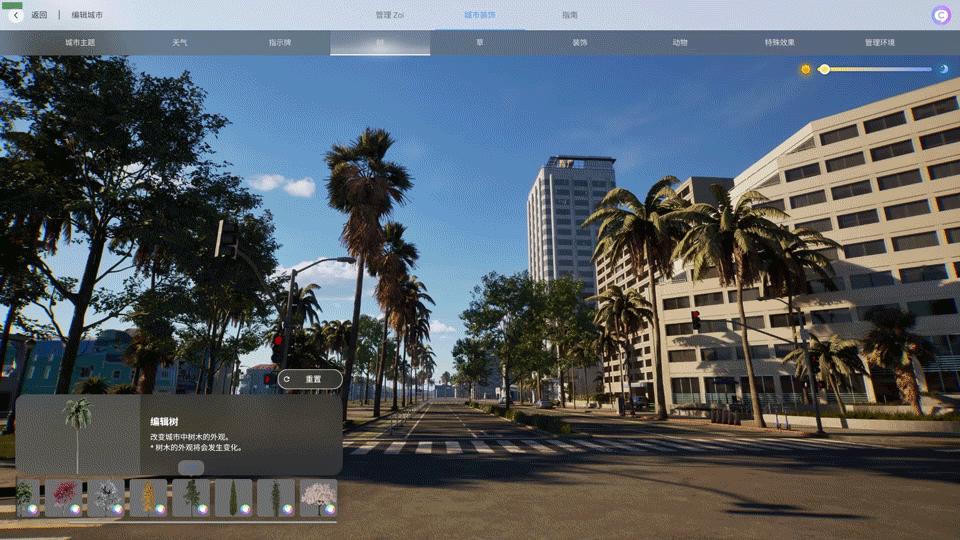The width and height of the screenshot is (960, 540).
Task: Click the 返回 back label
Action: (x=39, y=15)
